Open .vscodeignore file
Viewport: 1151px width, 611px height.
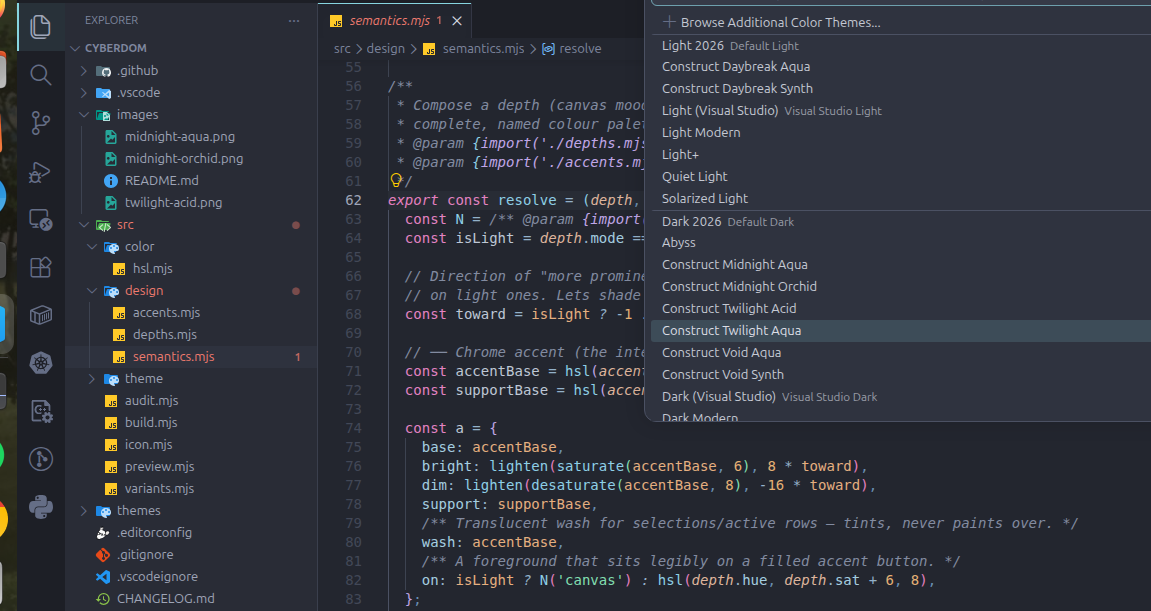point(191,577)
